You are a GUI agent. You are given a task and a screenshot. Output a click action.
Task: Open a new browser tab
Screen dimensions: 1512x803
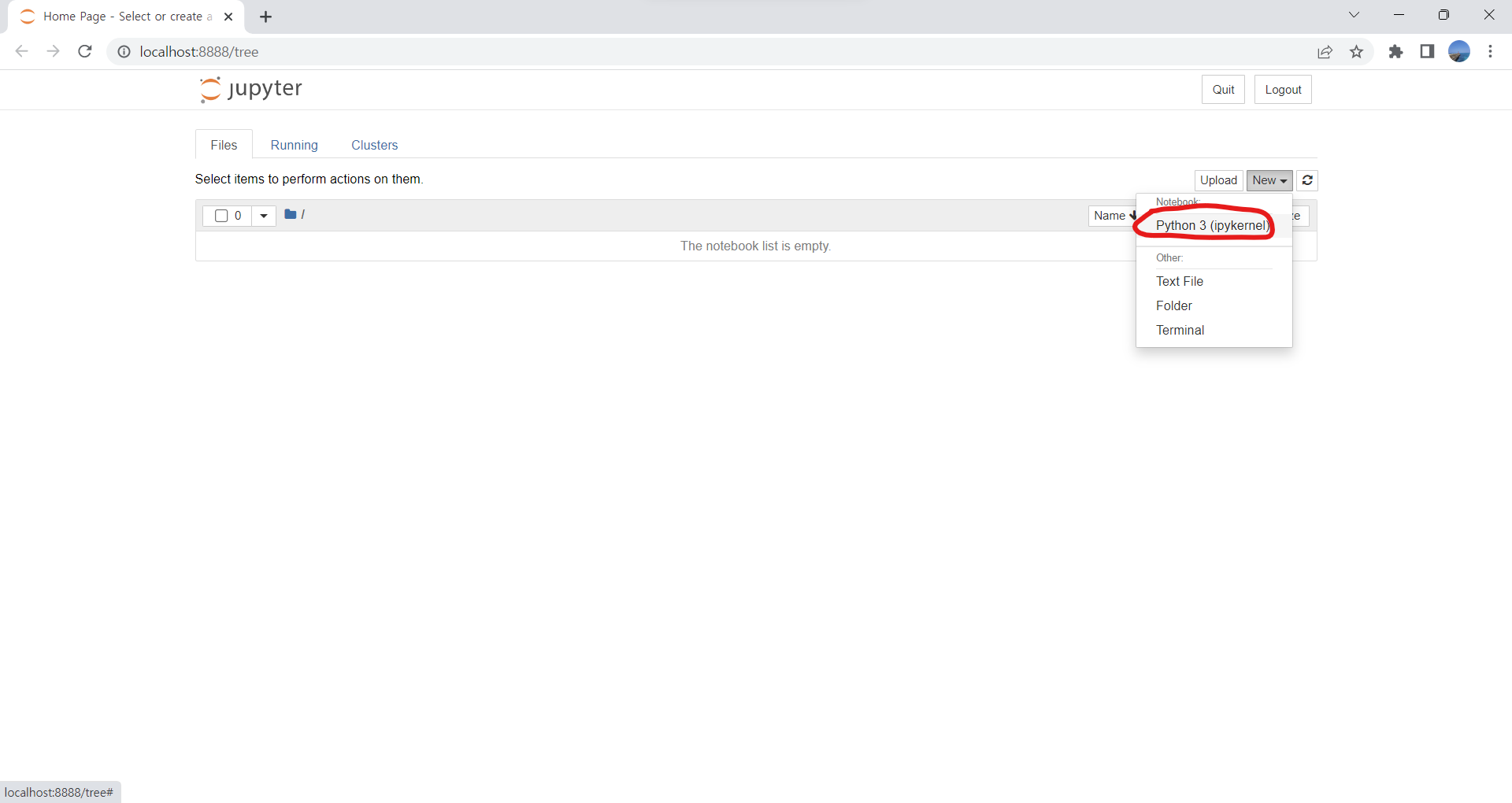point(266,17)
